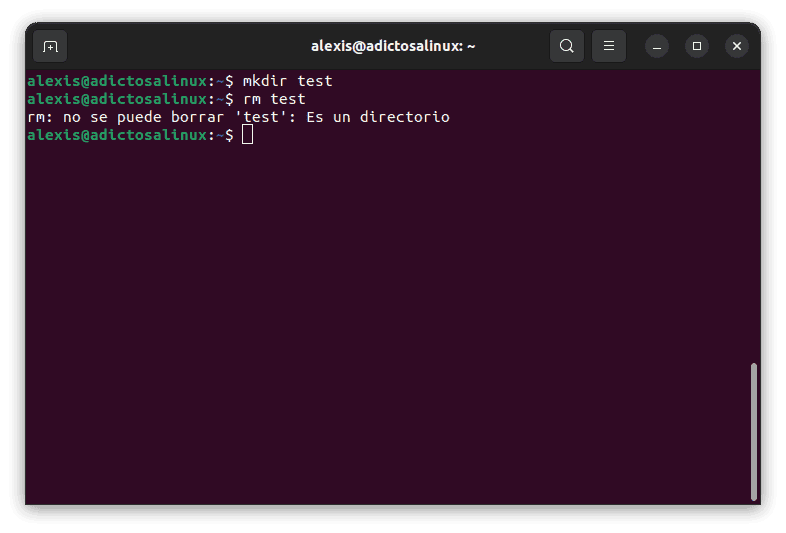Click the blinking cursor block at prompt
The image size is (786, 533).
click(248, 135)
